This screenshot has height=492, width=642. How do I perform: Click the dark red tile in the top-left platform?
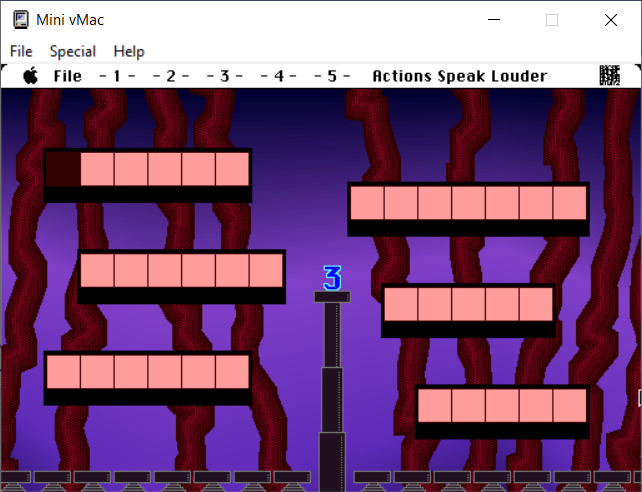click(x=63, y=169)
